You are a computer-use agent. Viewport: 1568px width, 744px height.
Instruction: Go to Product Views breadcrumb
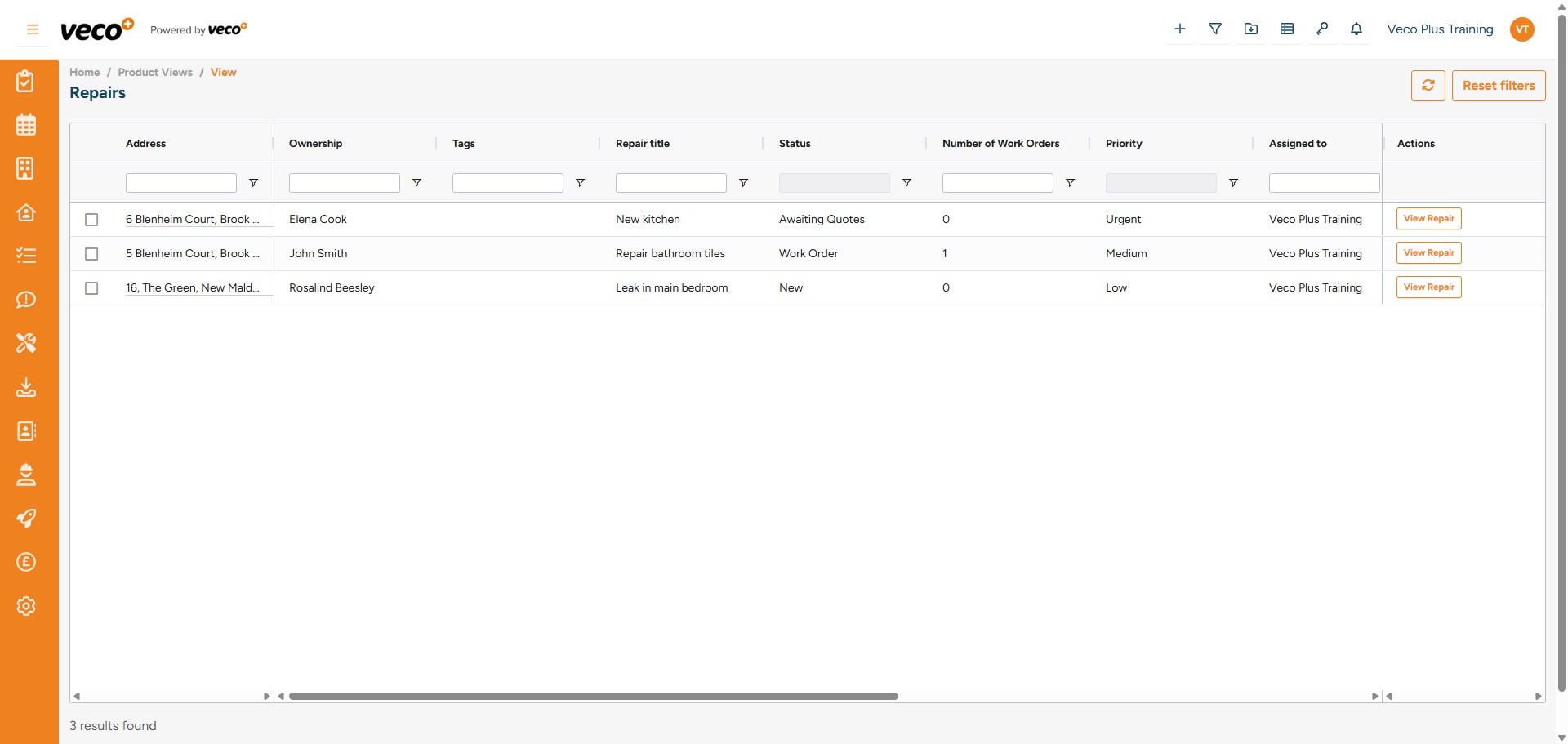tap(155, 72)
